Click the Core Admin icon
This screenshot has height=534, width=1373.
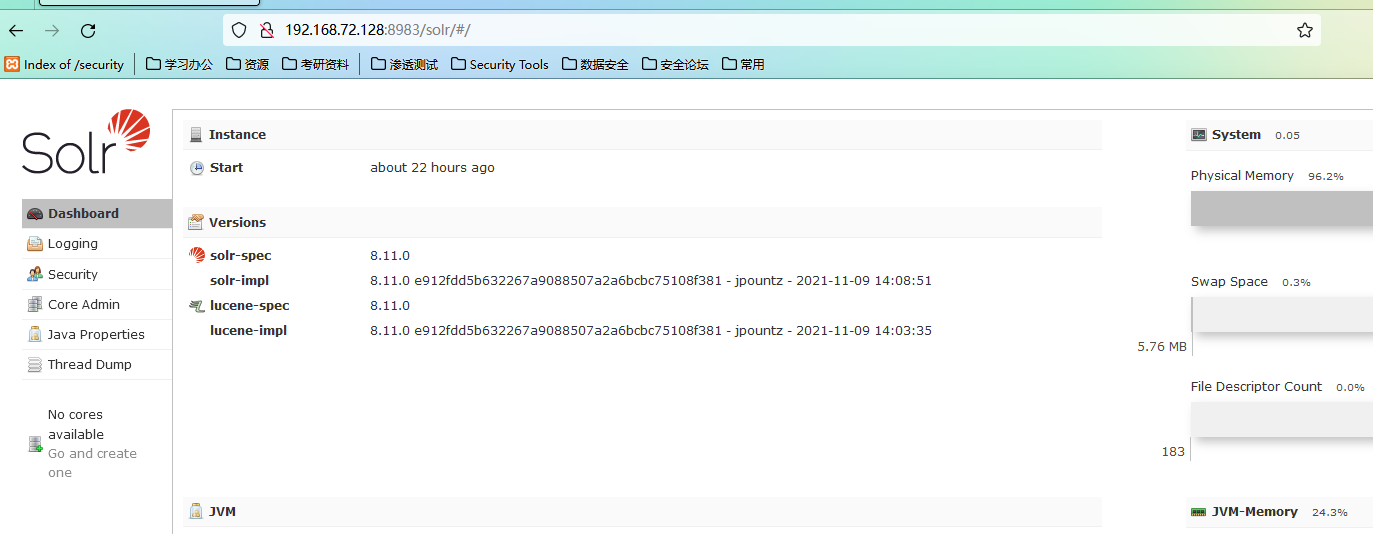tap(35, 304)
